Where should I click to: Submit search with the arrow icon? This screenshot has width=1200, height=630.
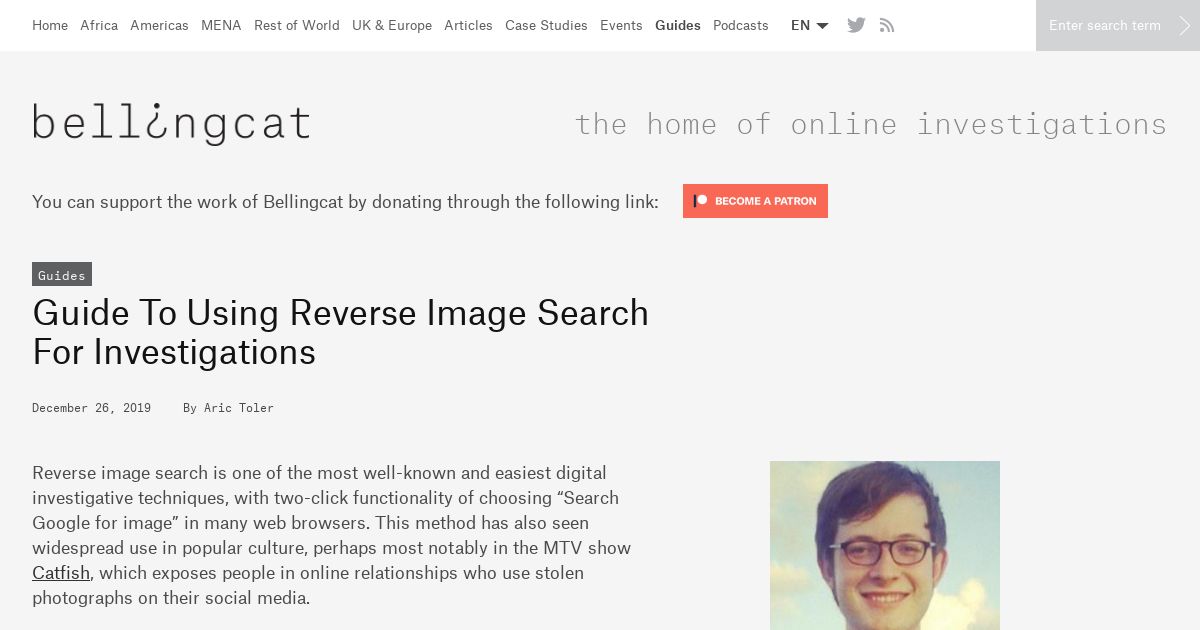pyautogui.click(x=1185, y=25)
